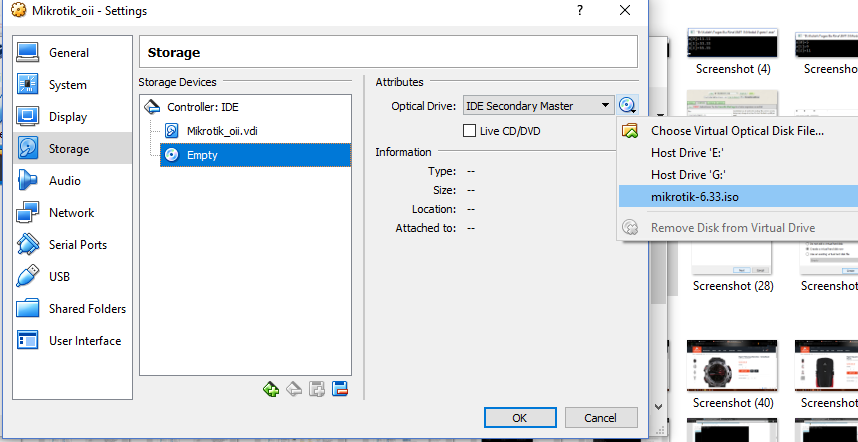Open the General settings category
Image resolution: width=858 pixels, height=442 pixels.
[72, 53]
